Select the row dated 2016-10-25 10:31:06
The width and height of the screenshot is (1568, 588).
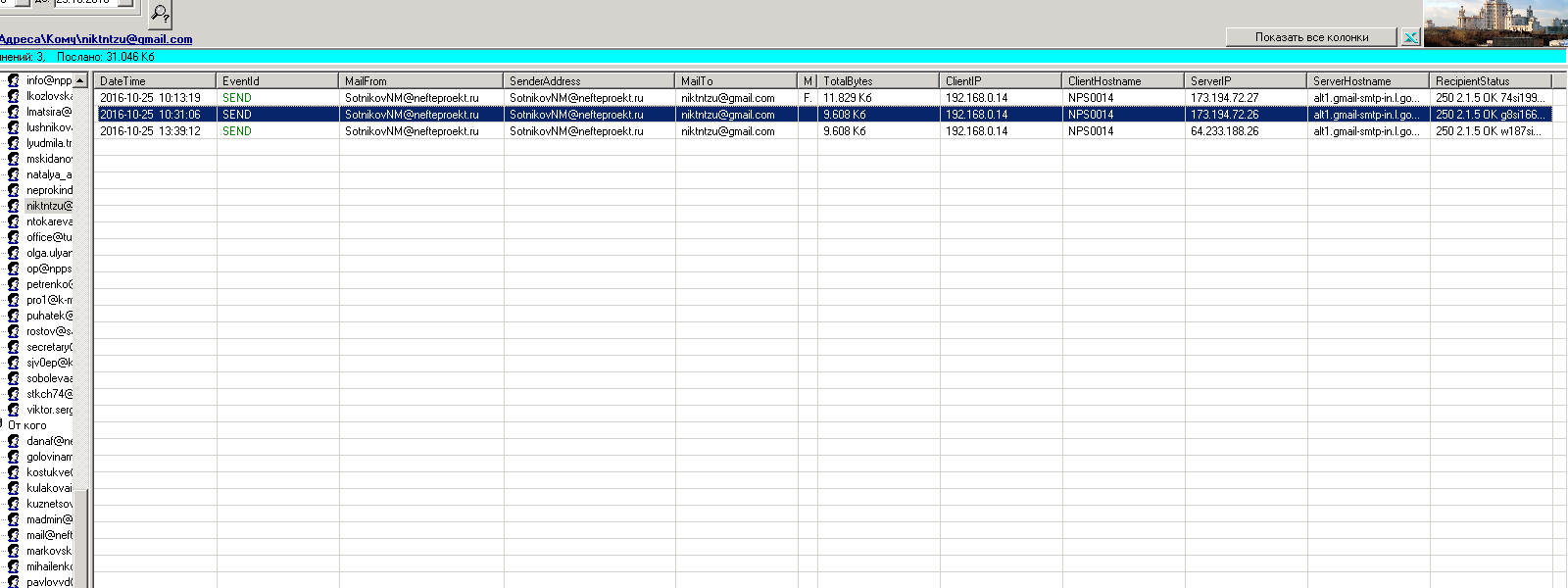click(x=823, y=115)
